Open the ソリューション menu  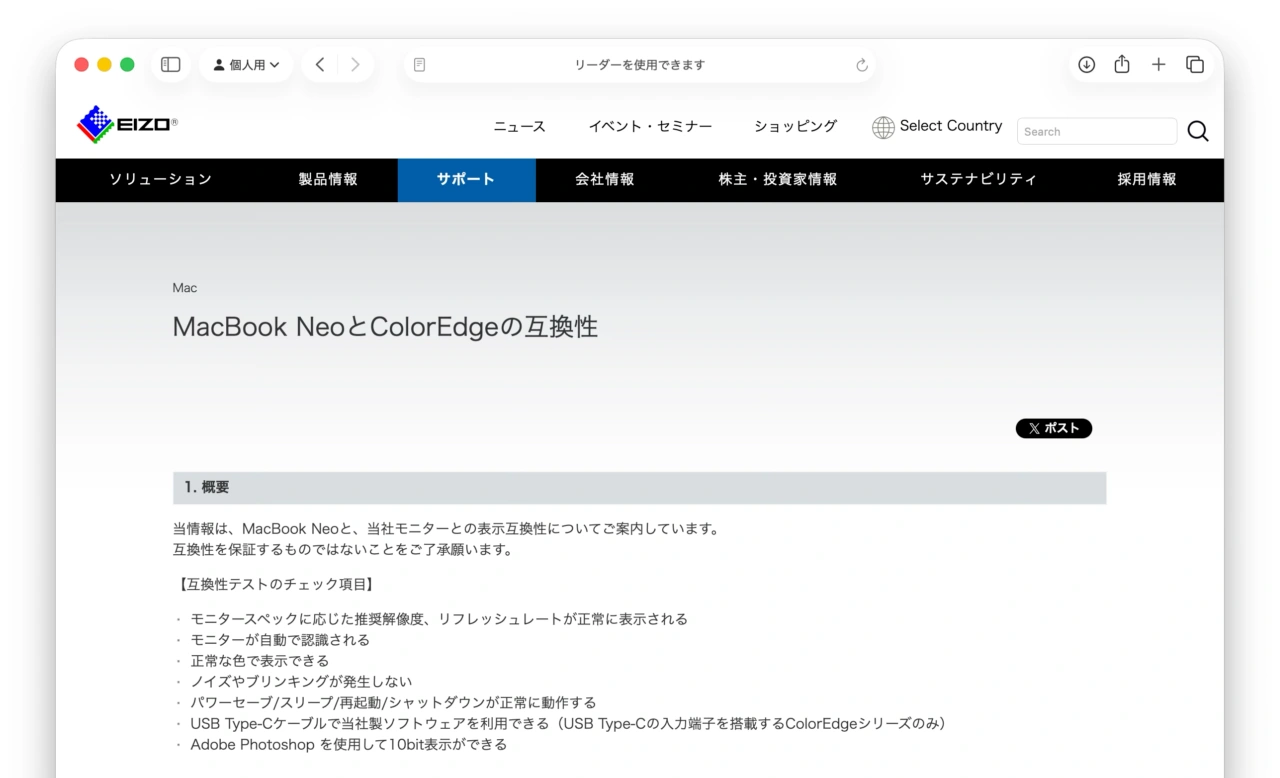coord(161,180)
